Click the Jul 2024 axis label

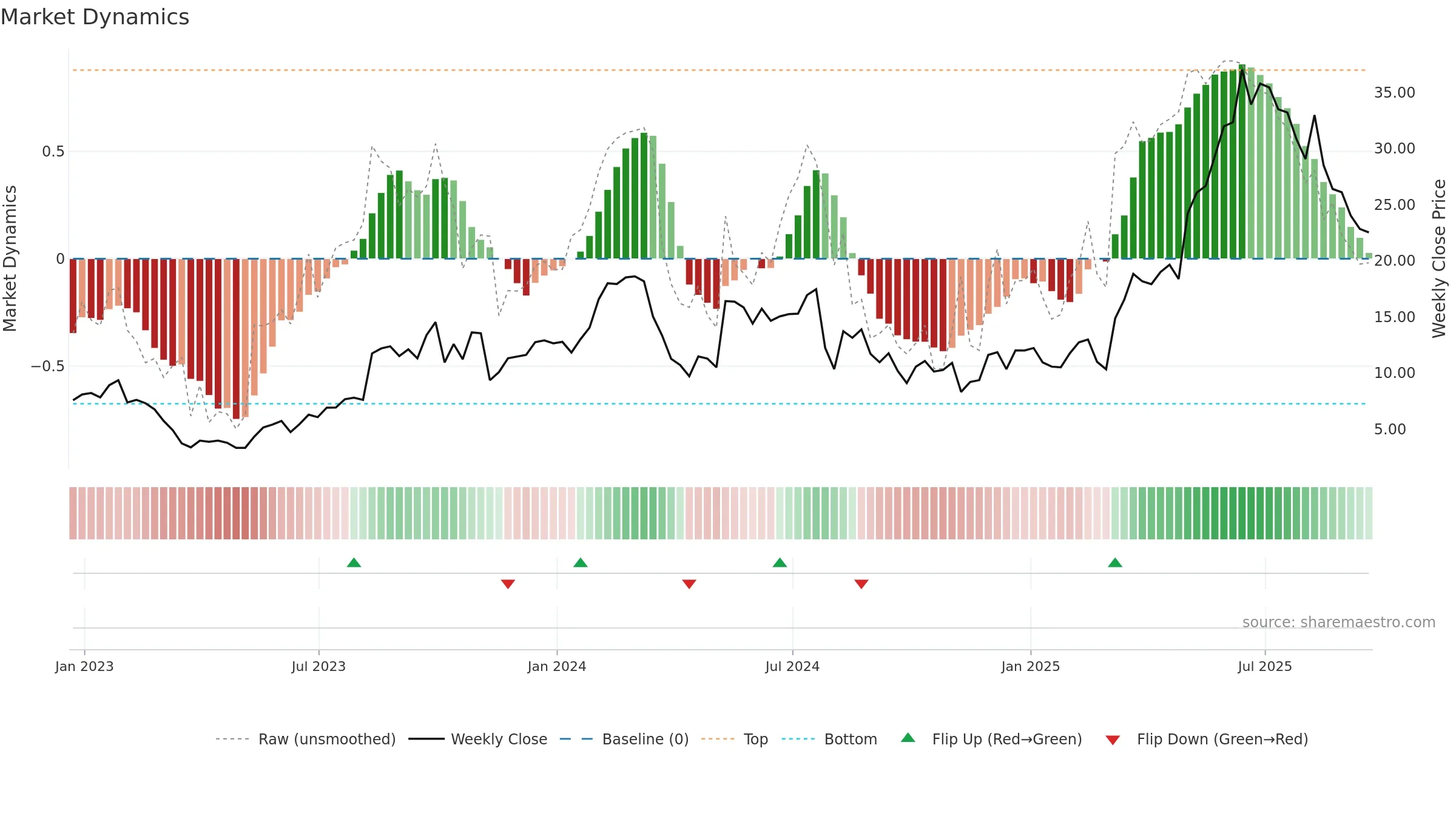tap(792, 666)
